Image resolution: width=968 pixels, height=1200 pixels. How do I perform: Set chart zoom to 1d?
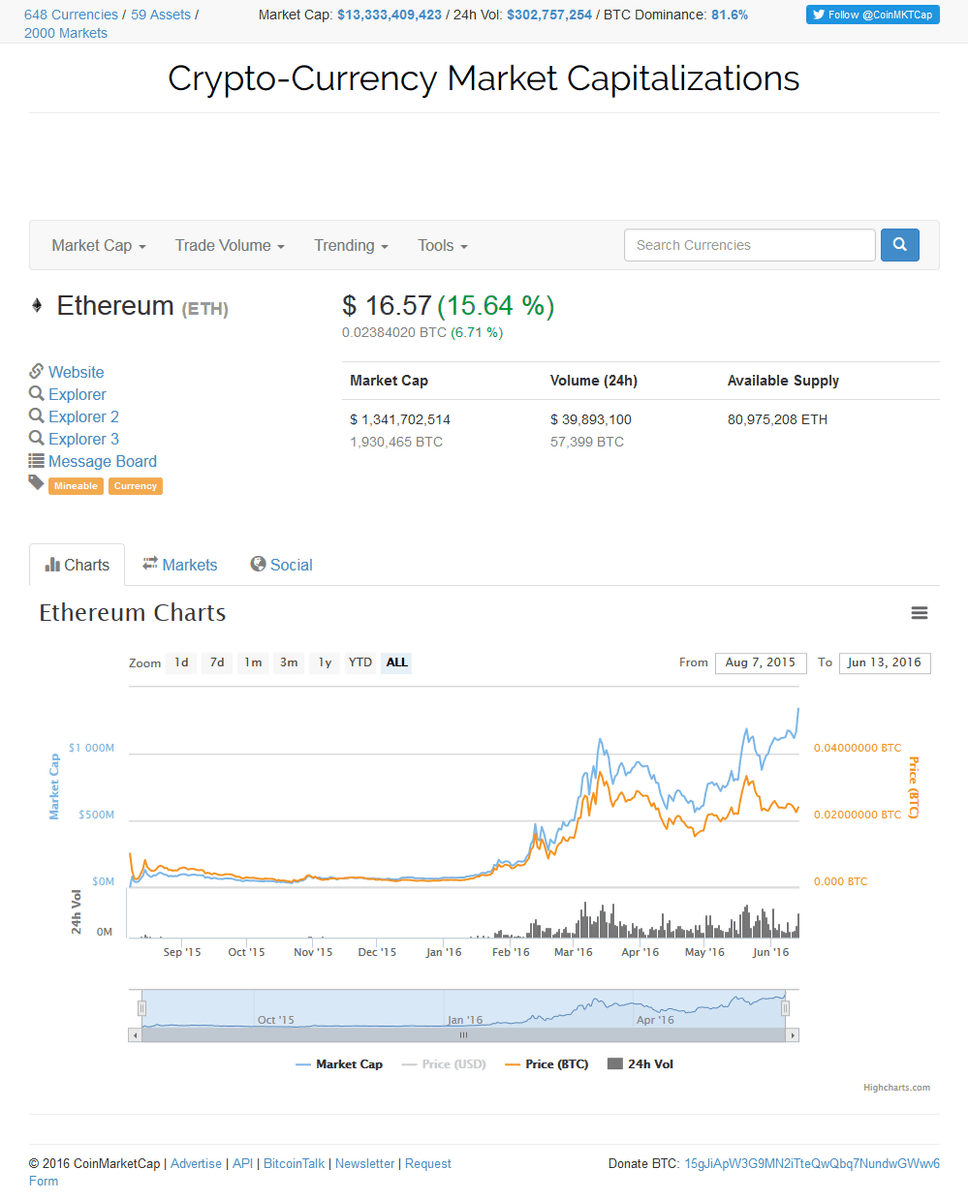coord(181,663)
